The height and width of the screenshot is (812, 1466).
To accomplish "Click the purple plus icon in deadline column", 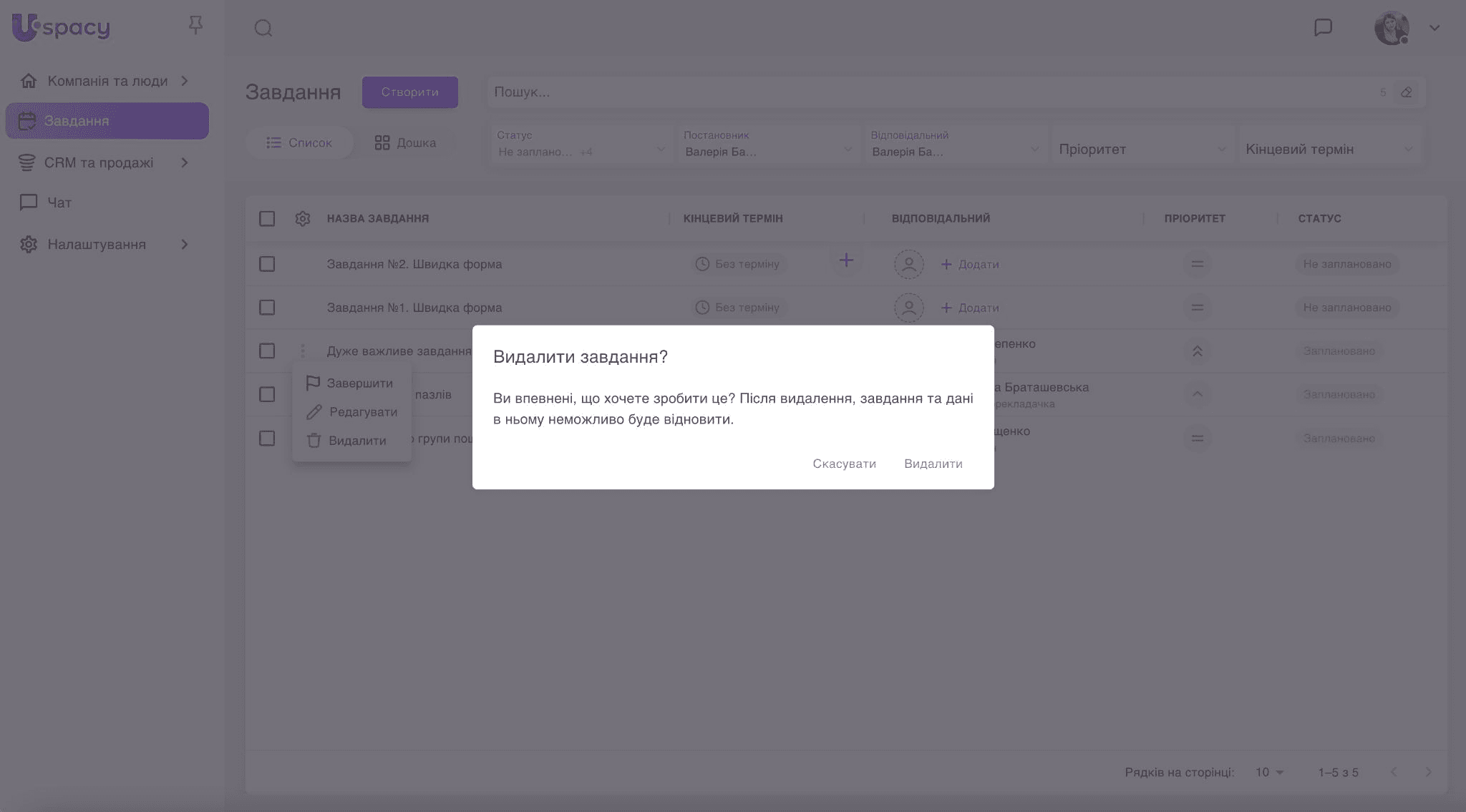I will [846, 260].
